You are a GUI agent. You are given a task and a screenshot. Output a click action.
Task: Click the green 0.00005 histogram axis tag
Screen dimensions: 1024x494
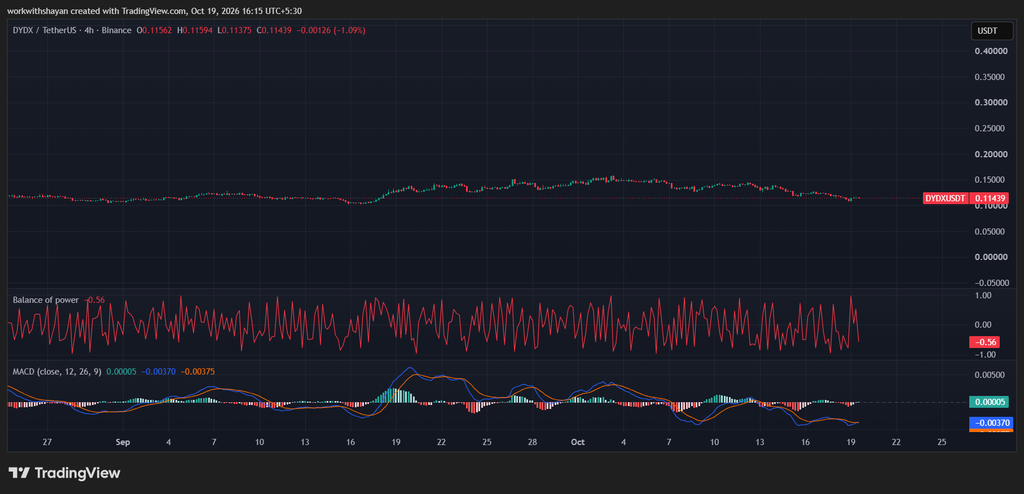(988, 402)
